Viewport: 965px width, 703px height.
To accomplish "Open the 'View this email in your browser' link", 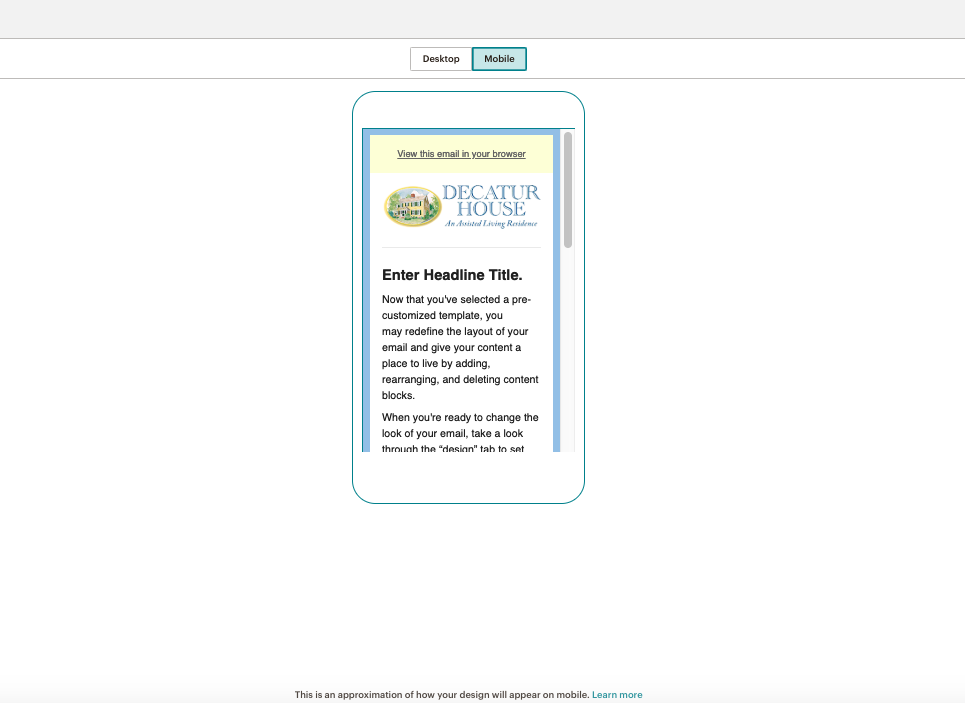I will (x=461, y=154).
